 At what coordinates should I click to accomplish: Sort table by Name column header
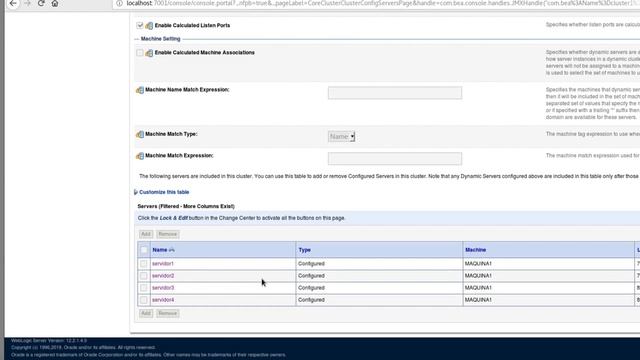tap(160, 250)
